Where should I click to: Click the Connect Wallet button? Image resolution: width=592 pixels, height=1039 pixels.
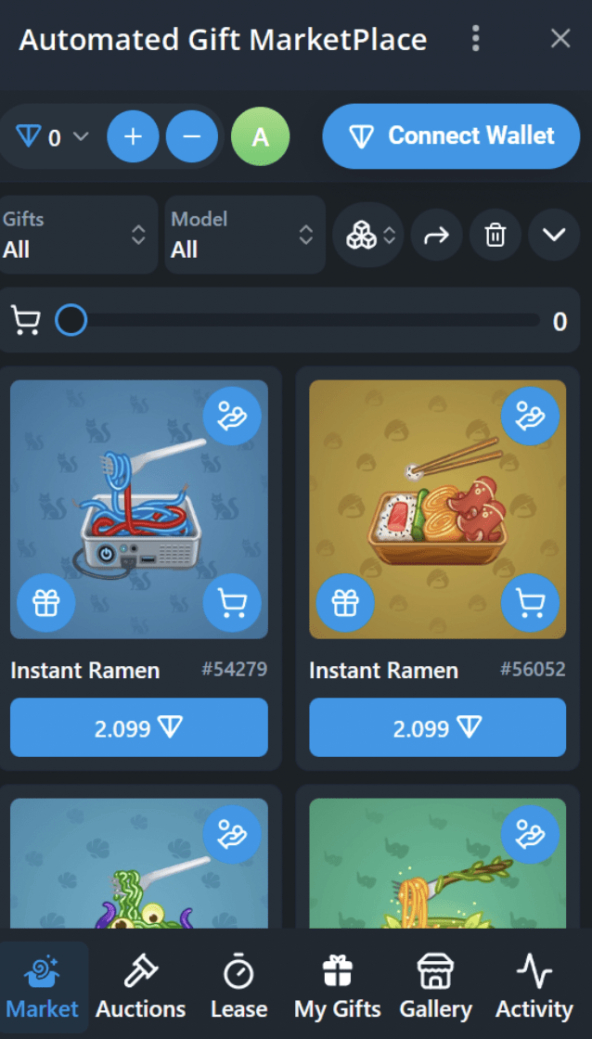(x=451, y=137)
